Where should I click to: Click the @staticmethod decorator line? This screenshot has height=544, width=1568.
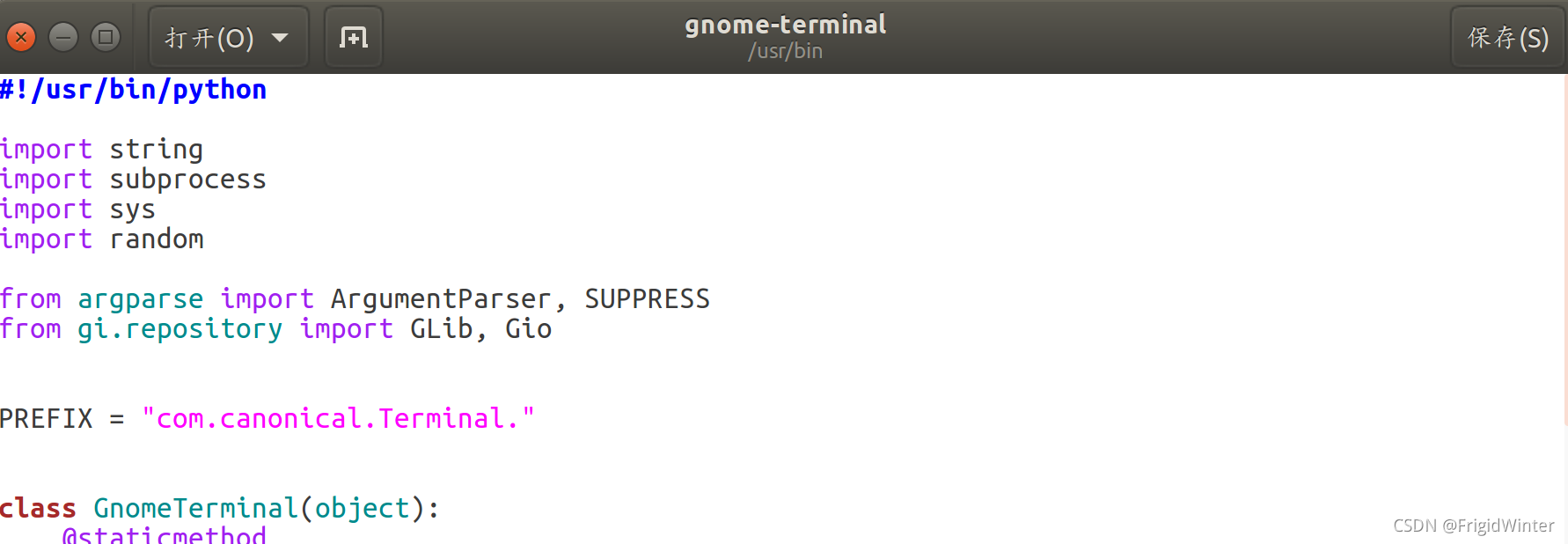tap(164, 534)
